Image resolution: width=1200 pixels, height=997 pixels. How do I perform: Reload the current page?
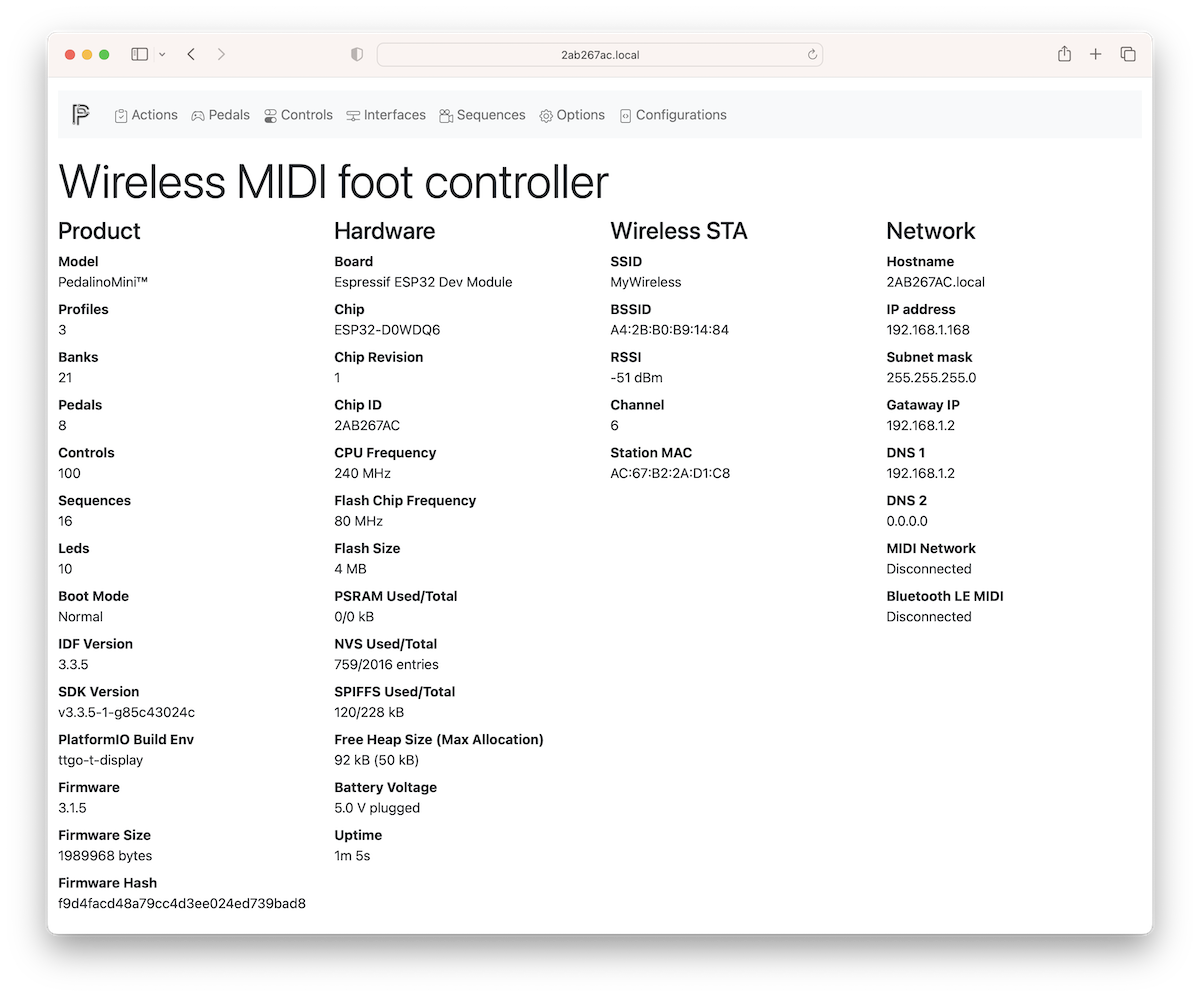coord(813,55)
